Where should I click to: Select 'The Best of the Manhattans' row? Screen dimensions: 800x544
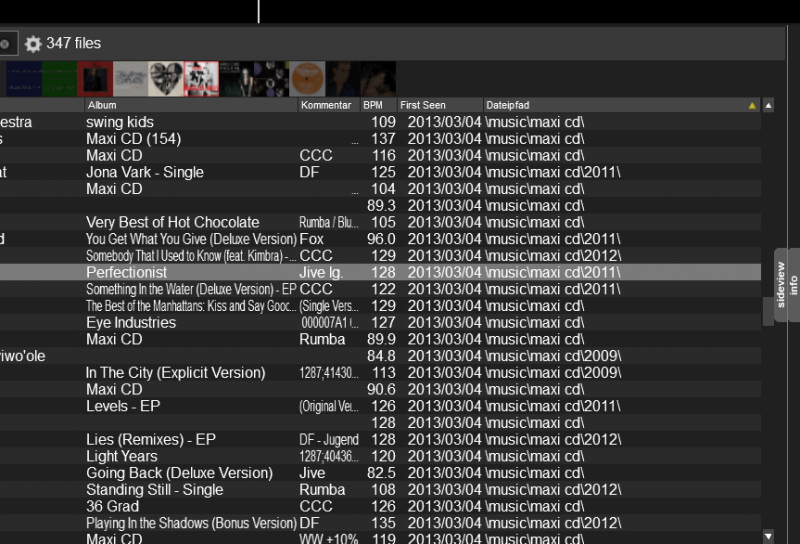pyautogui.click(x=380, y=306)
